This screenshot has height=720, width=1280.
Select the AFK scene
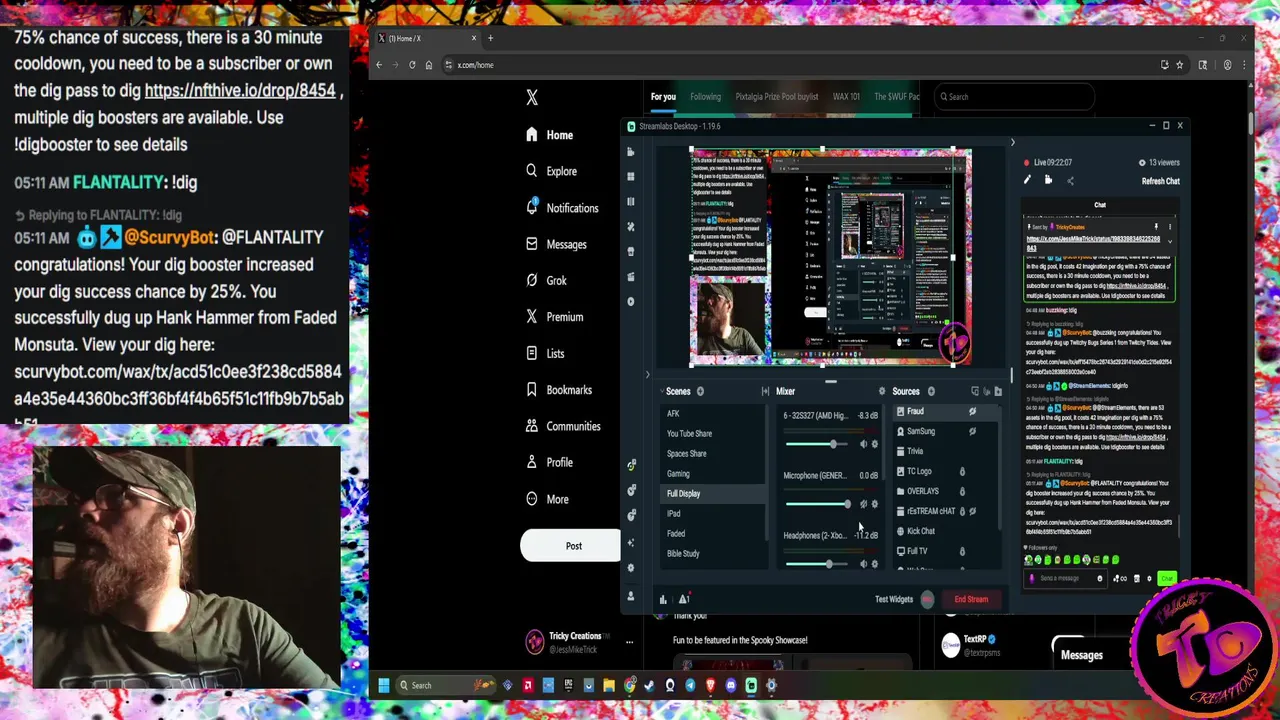[x=713, y=414]
